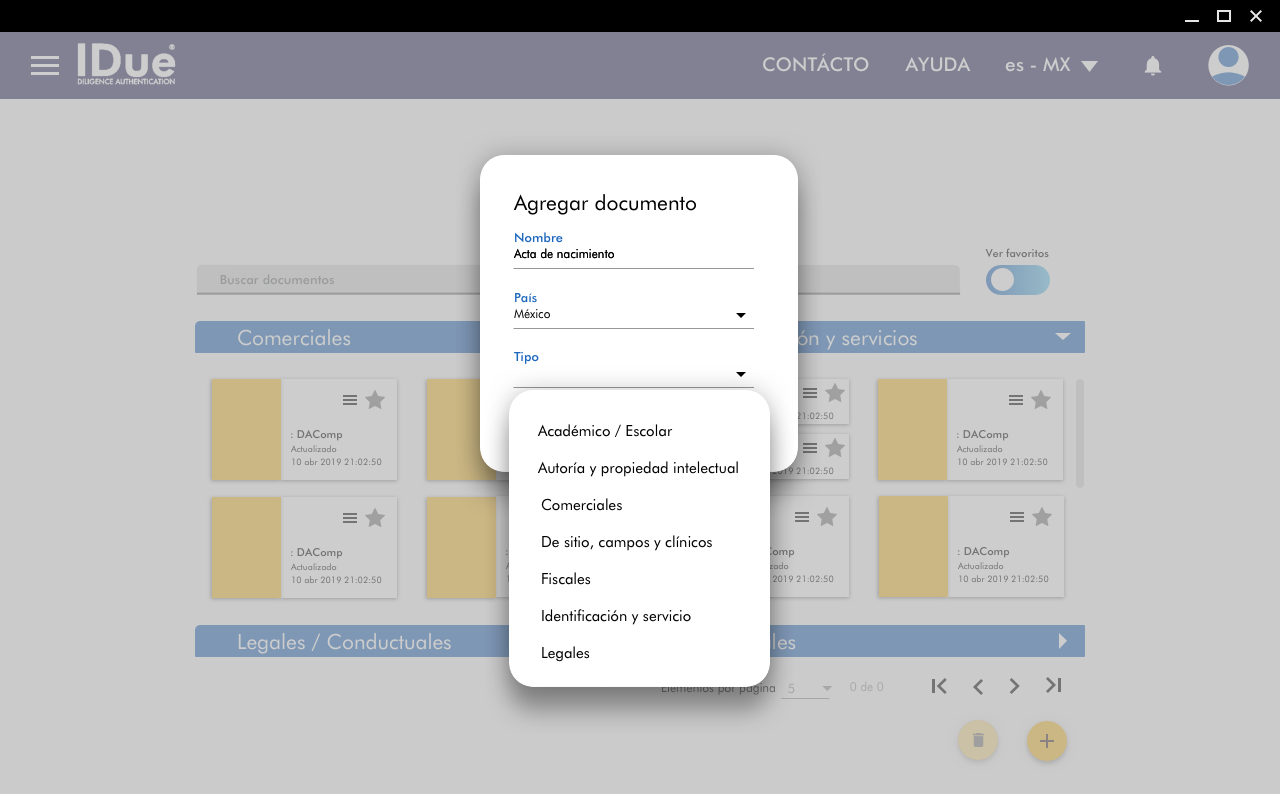Toggle the Ver favoritos switch
This screenshot has height=794, width=1280.
[x=1017, y=280]
